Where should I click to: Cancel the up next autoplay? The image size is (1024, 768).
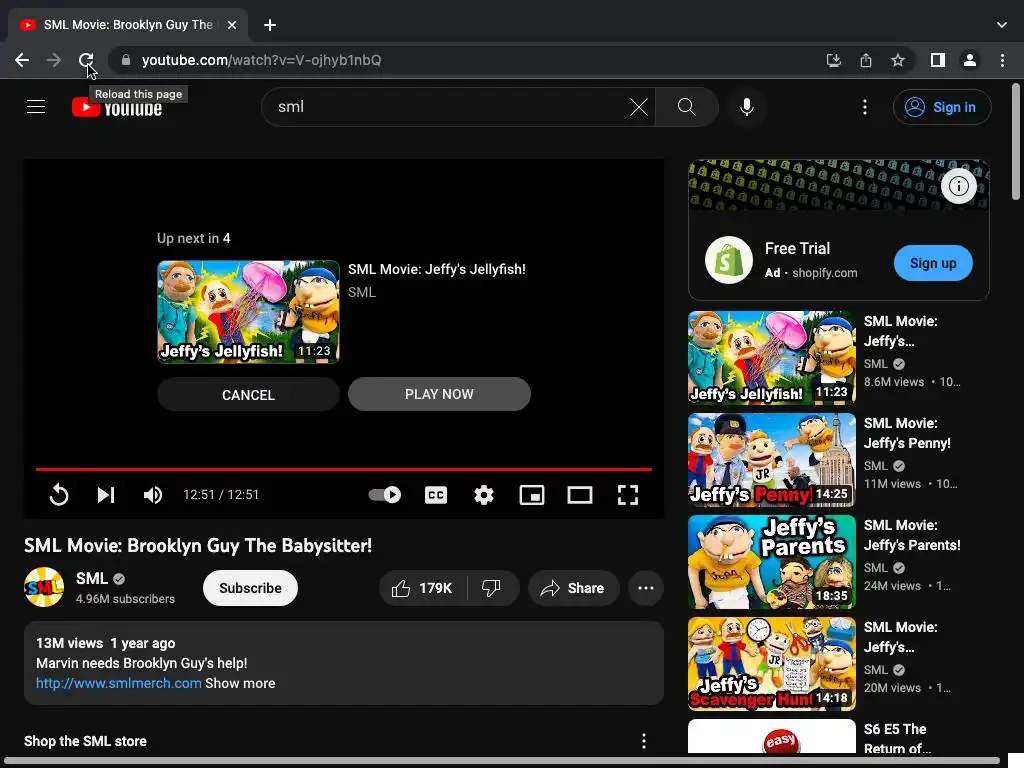tap(248, 394)
